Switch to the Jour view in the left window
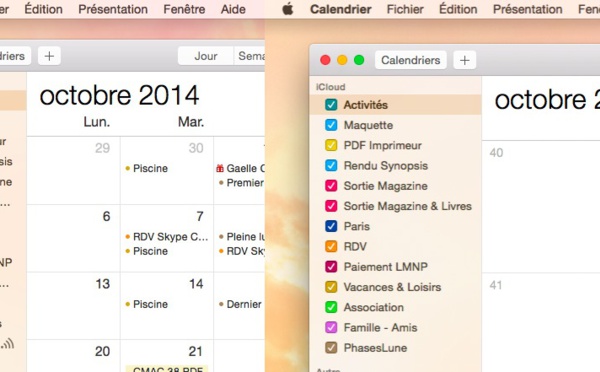The height and width of the screenshot is (372, 600). coord(205,56)
